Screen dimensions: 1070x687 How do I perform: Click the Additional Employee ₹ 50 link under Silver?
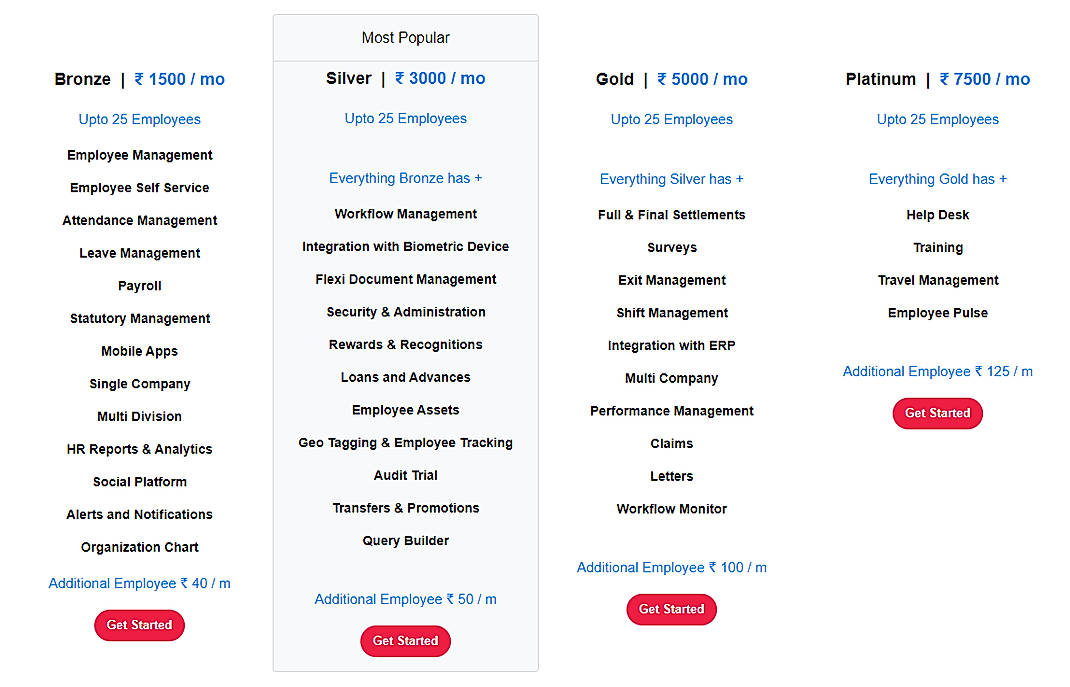[x=405, y=599]
